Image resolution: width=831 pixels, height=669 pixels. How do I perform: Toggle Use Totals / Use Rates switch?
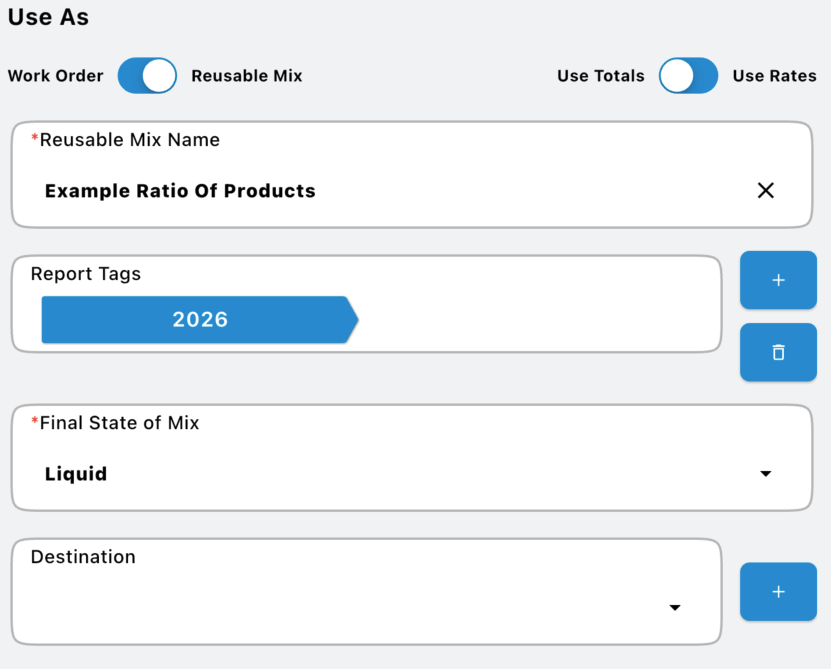point(688,76)
